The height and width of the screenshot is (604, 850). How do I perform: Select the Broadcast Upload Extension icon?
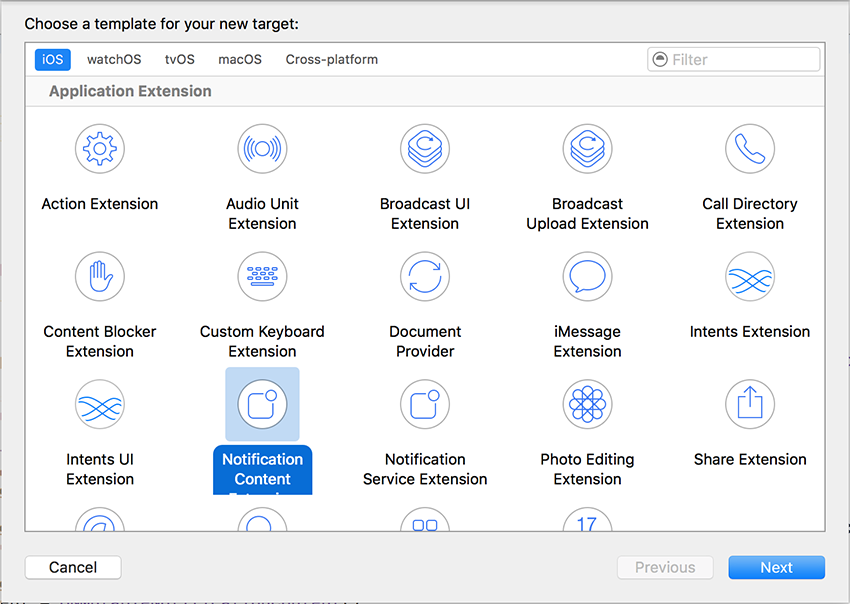click(x=588, y=149)
